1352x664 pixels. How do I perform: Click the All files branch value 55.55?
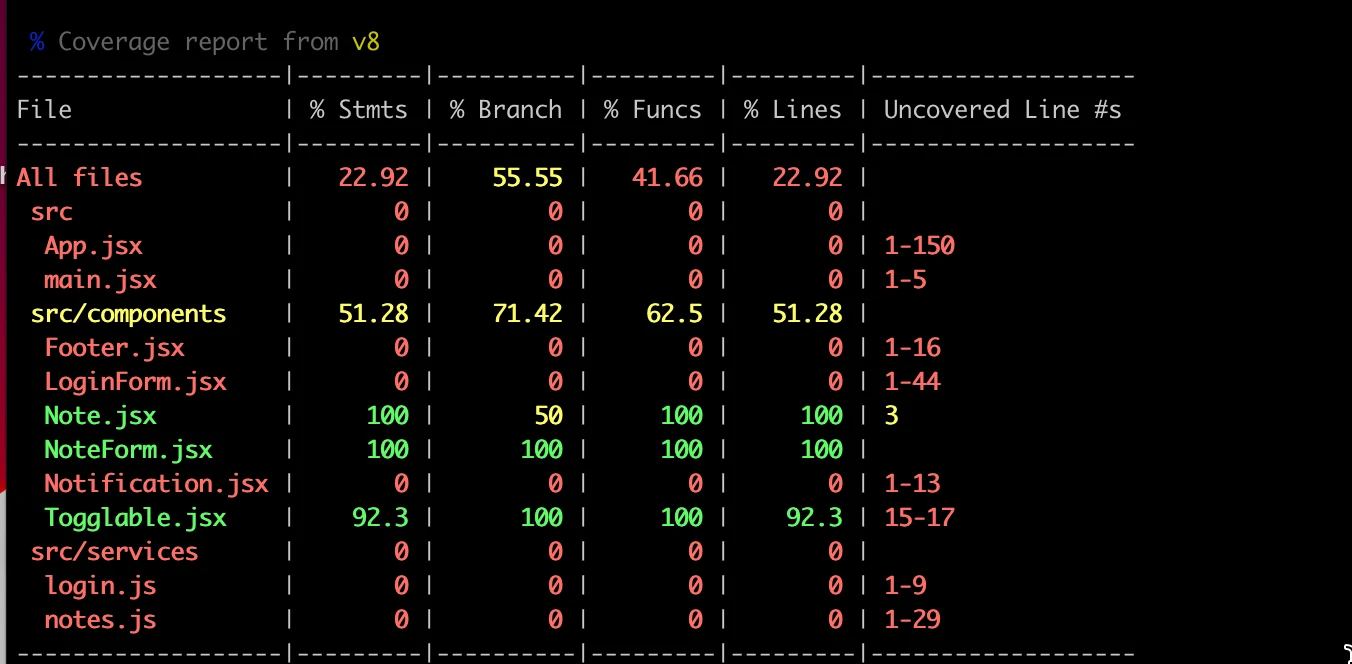click(x=527, y=178)
